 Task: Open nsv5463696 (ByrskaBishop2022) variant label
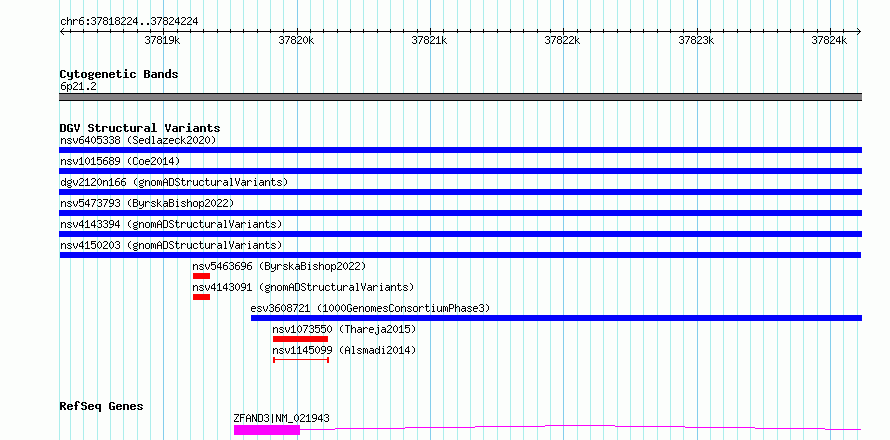point(279,266)
